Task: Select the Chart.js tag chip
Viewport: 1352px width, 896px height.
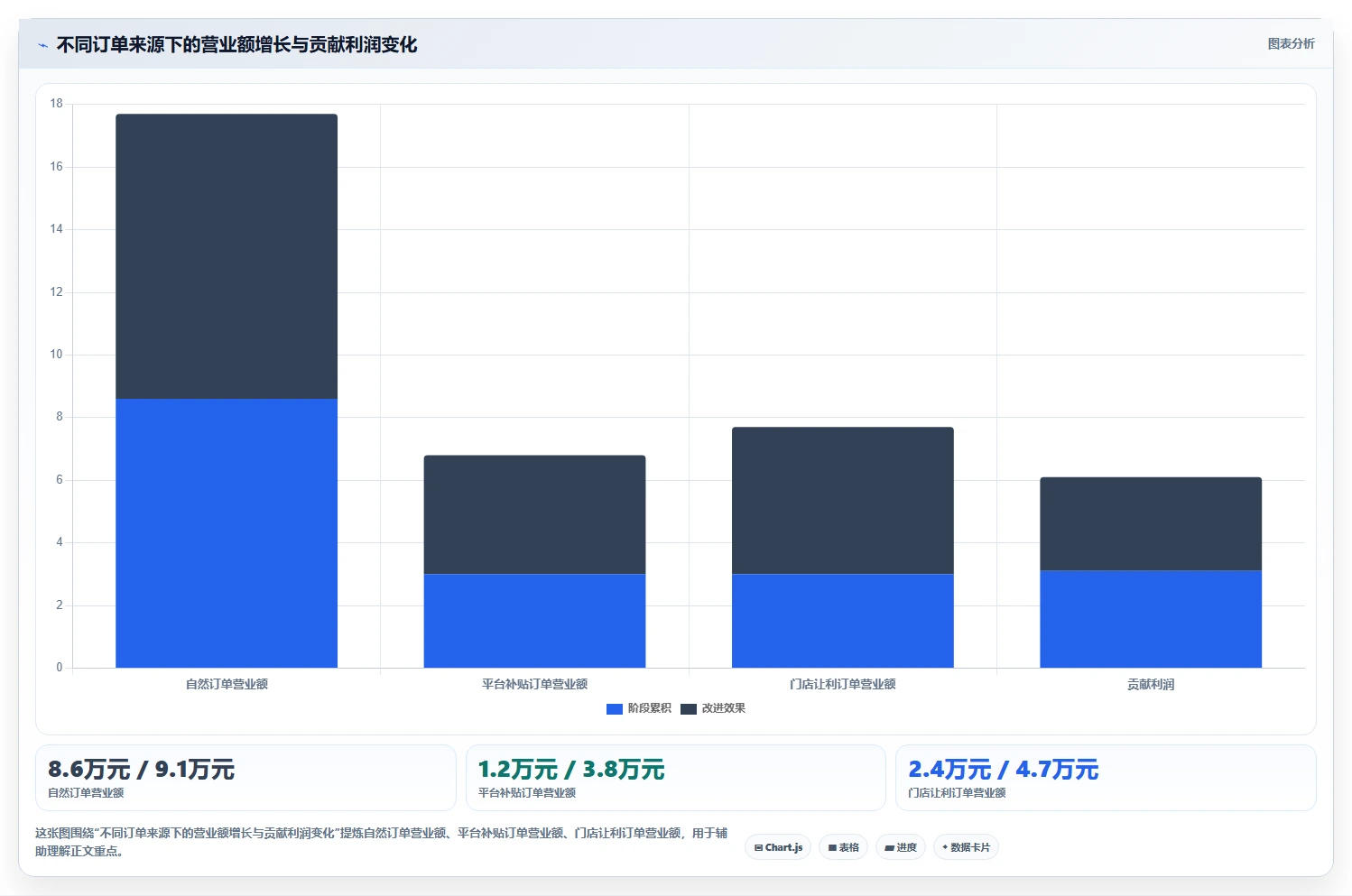Action: [778, 847]
